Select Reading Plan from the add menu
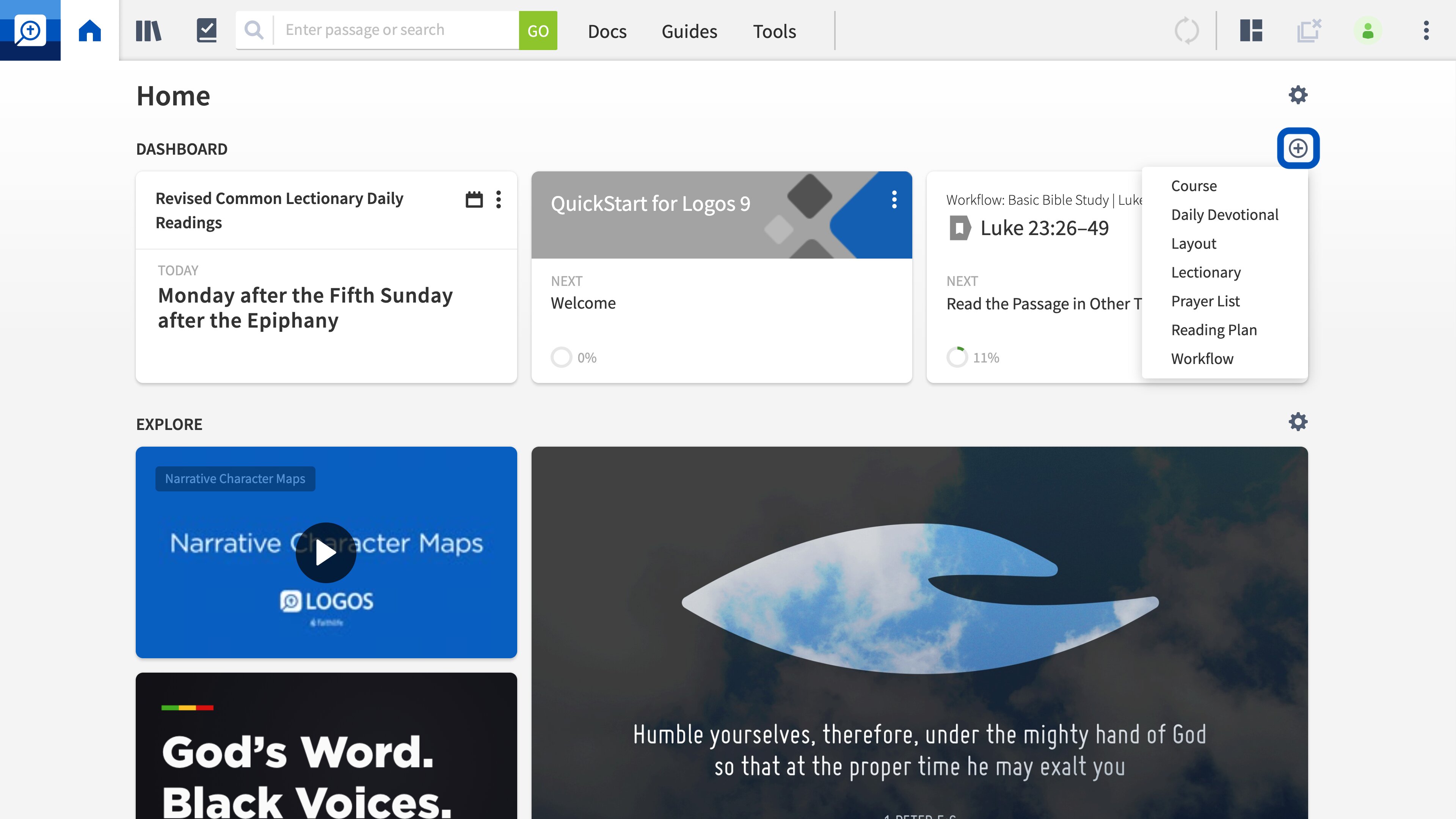 pos(1214,329)
